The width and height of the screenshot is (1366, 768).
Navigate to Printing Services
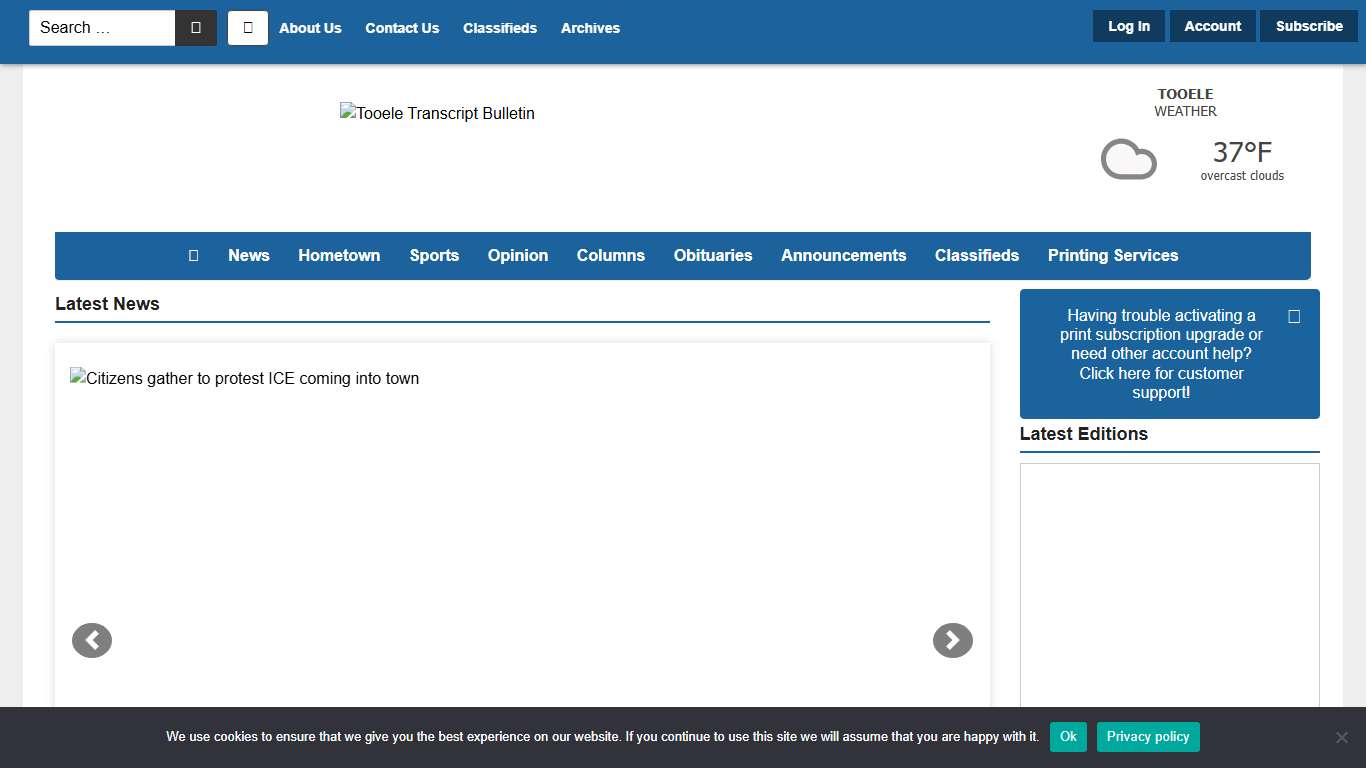[x=1113, y=256]
